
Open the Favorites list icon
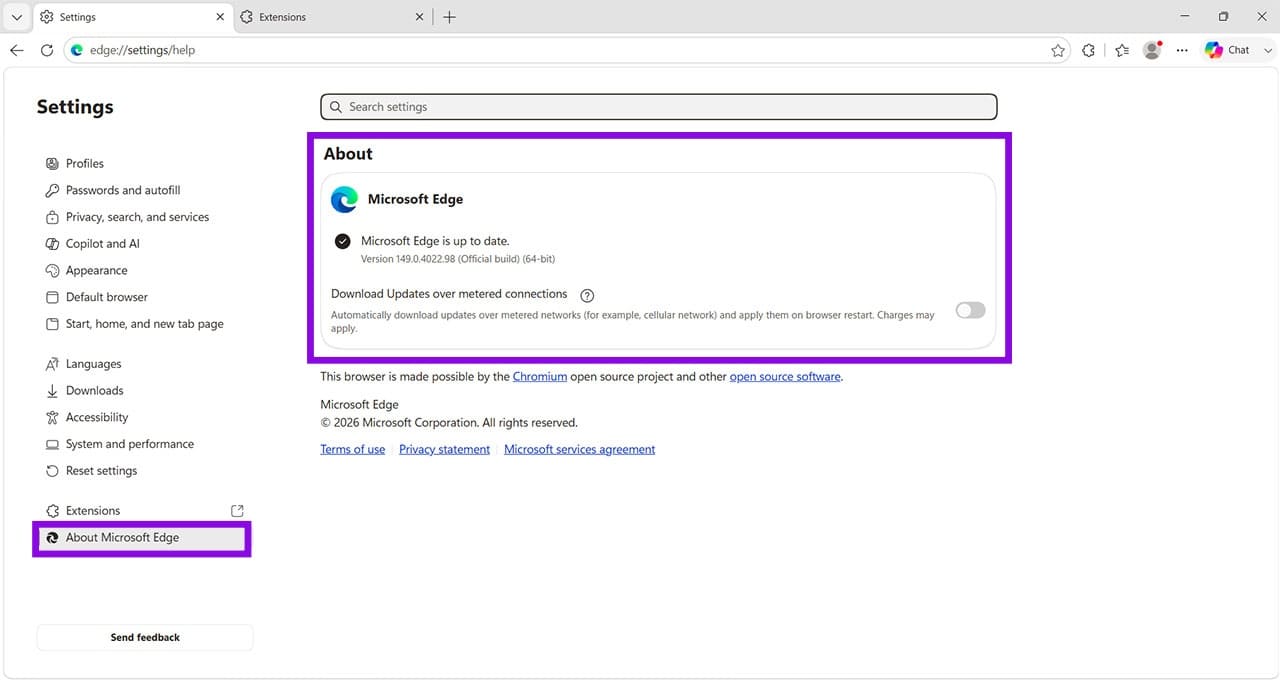(1122, 50)
